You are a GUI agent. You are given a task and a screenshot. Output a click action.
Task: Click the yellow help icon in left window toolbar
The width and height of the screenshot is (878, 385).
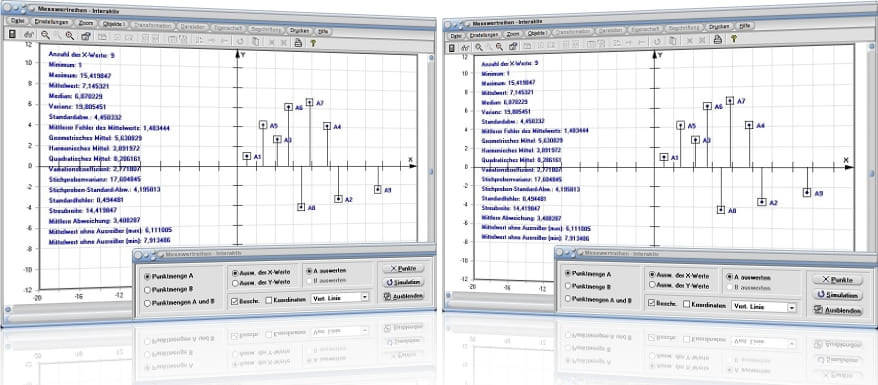point(313,42)
